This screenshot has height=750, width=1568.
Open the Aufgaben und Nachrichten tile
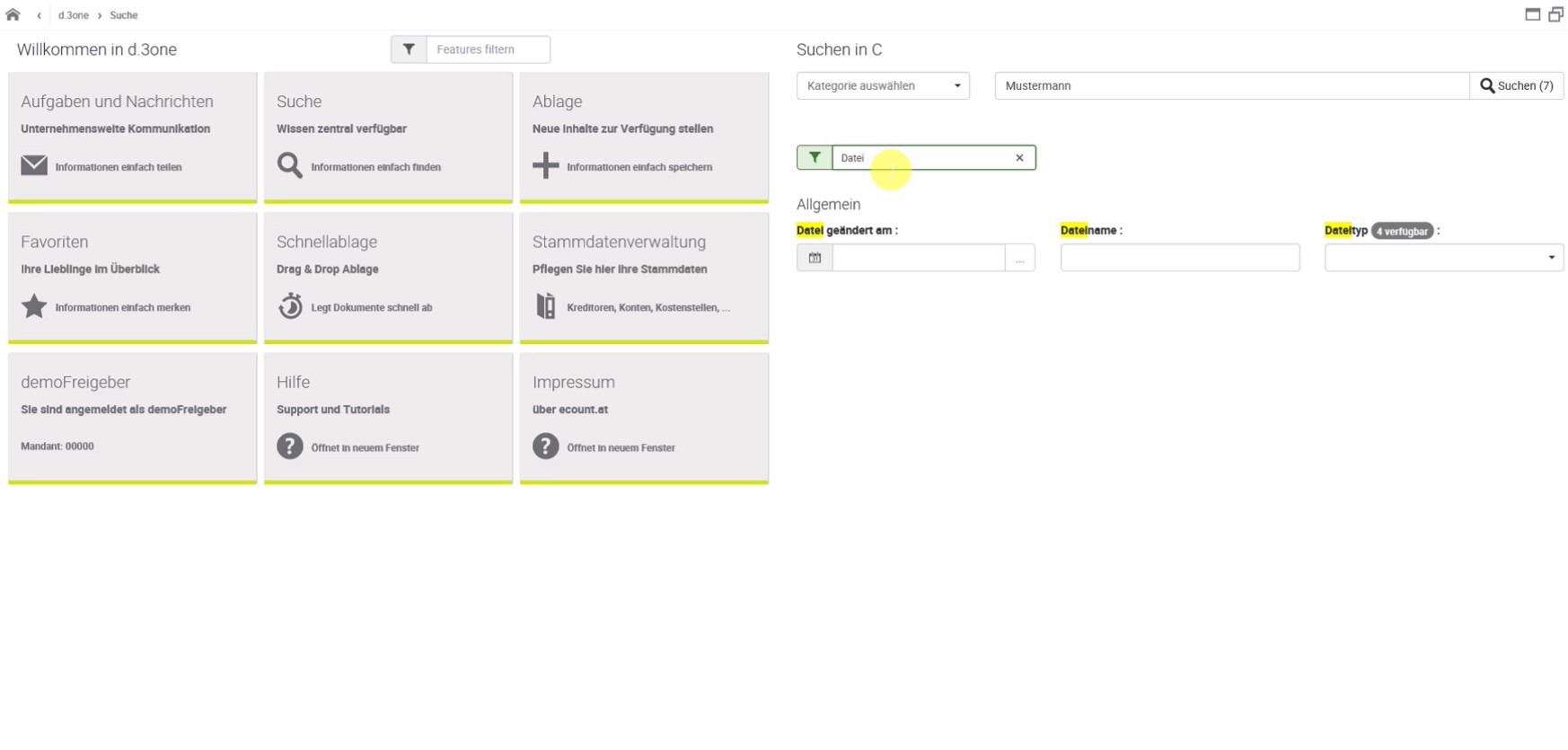click(133, 137)
